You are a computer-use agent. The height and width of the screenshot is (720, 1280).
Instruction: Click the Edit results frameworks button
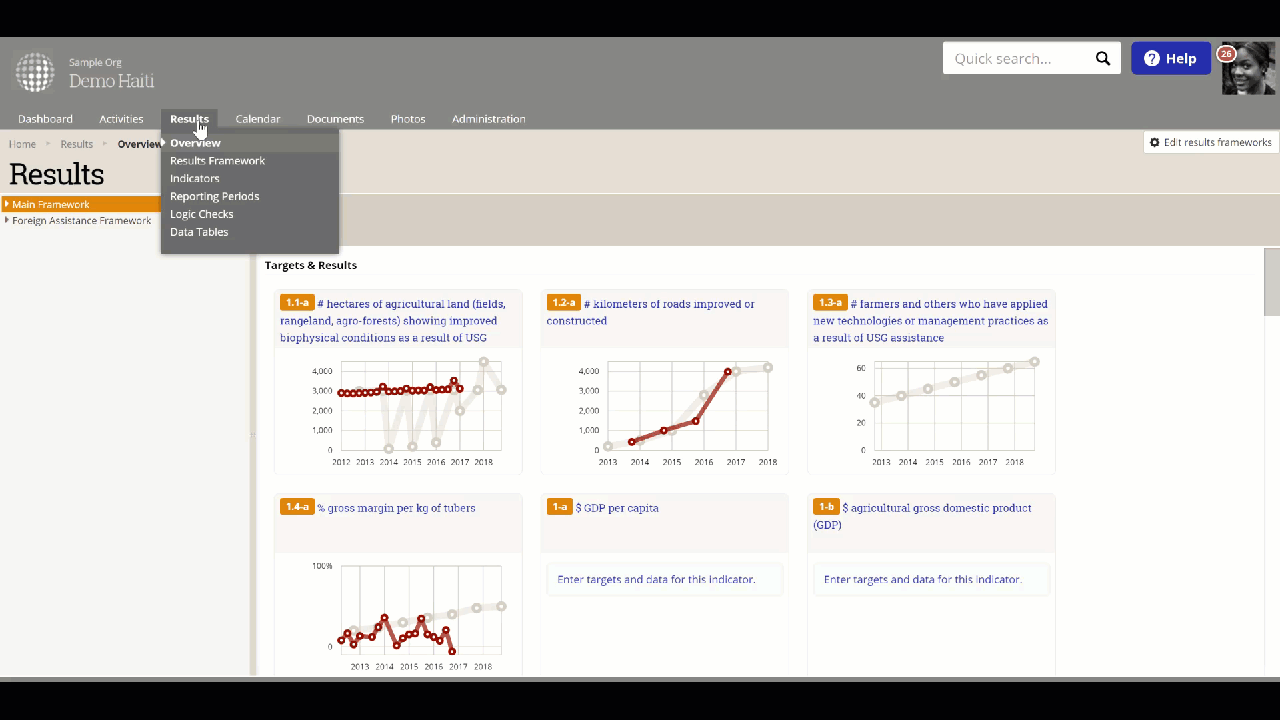coord(1211,142)
